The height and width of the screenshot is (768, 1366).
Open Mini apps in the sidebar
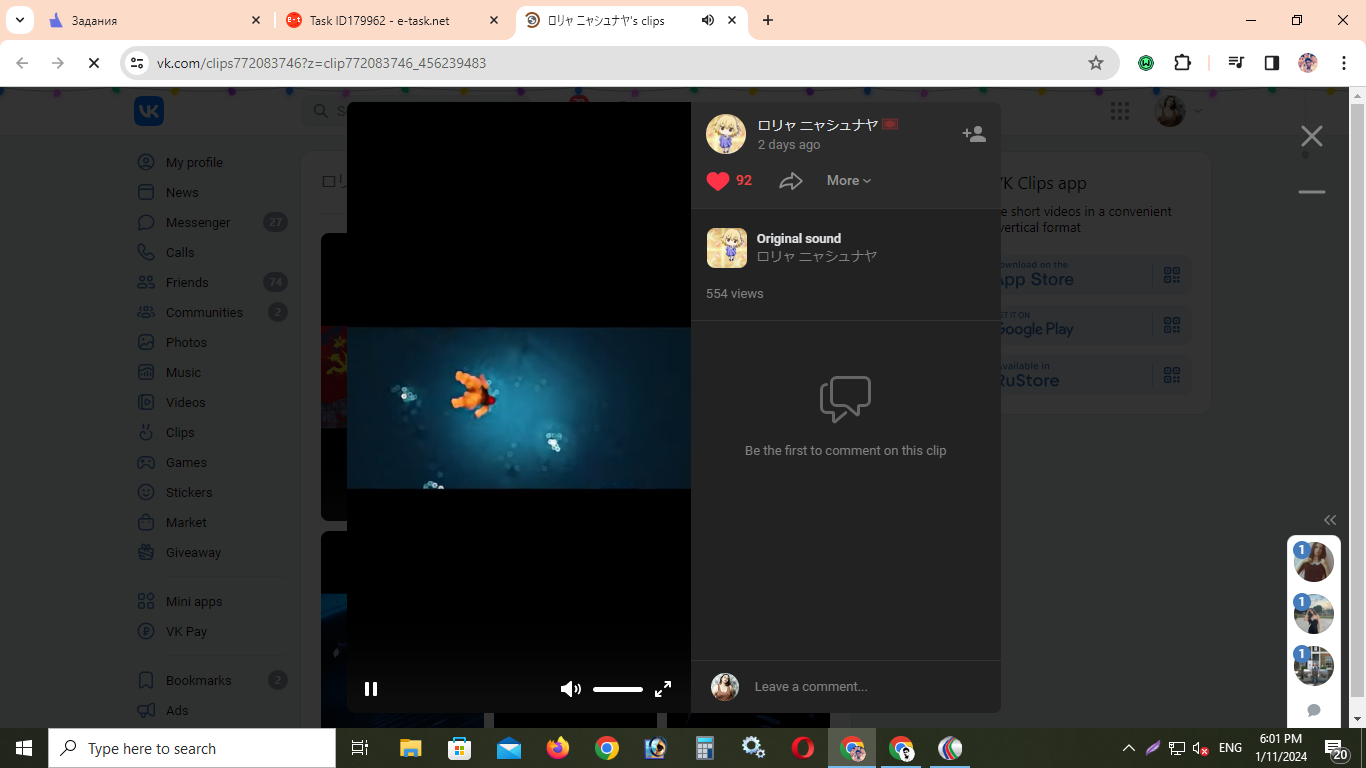[194, 601]
